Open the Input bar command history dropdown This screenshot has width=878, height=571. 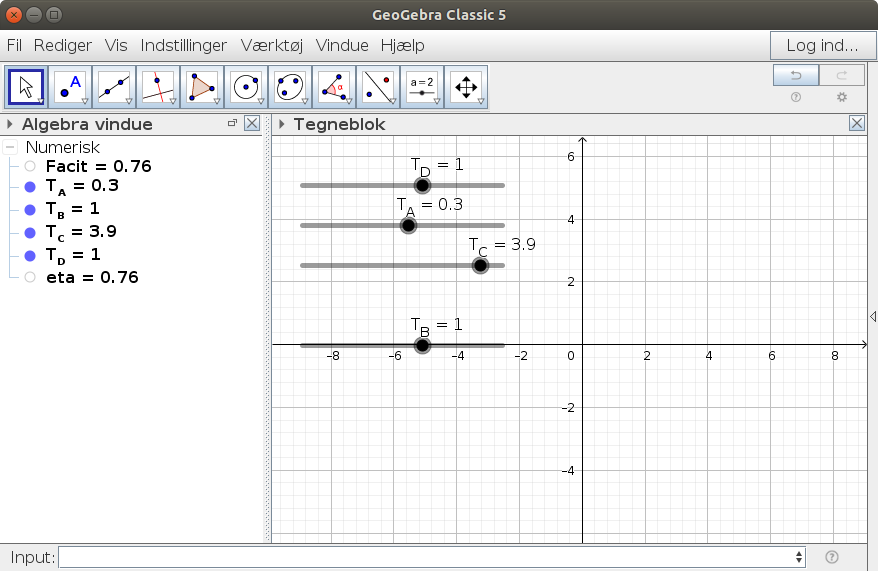click(799, 557)
